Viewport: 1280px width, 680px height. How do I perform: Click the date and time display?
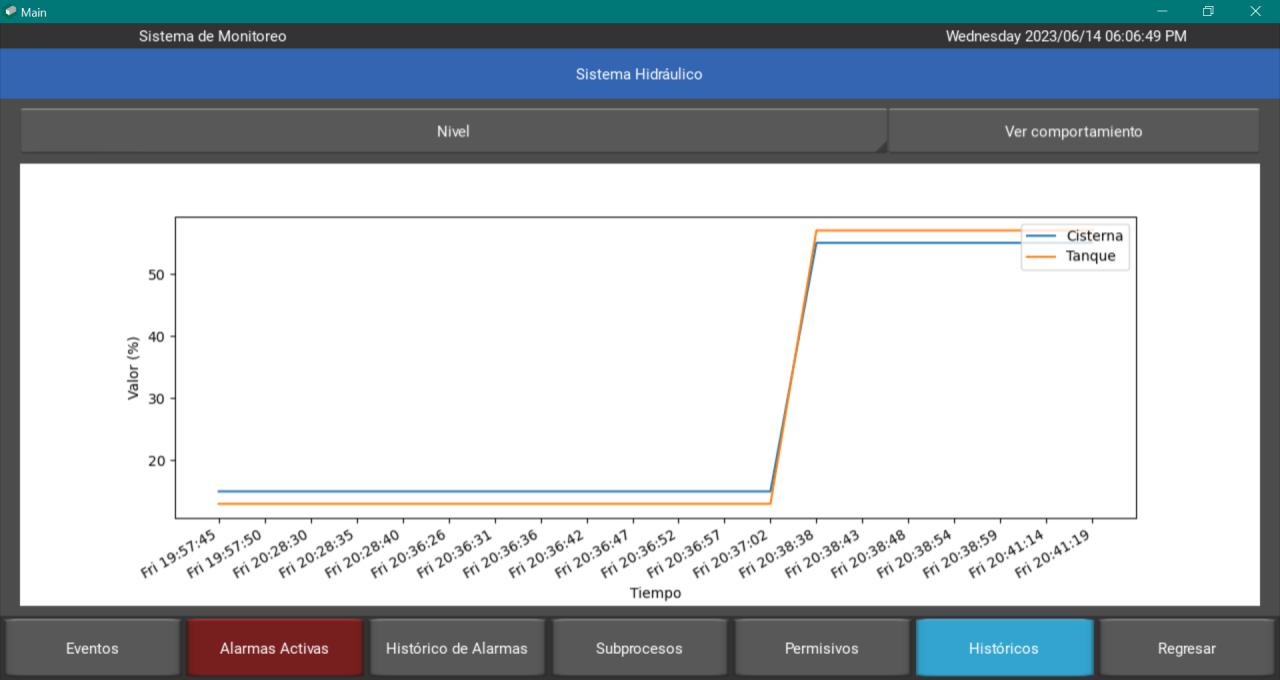(1066, 36)
